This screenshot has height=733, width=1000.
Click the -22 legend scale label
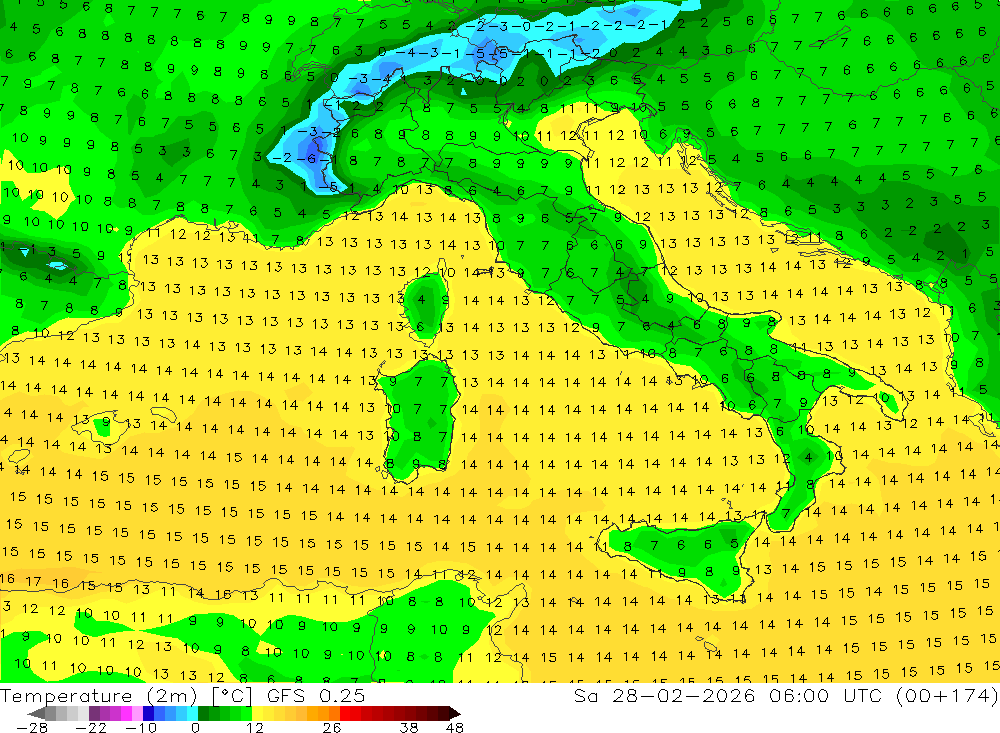[91, 727]
